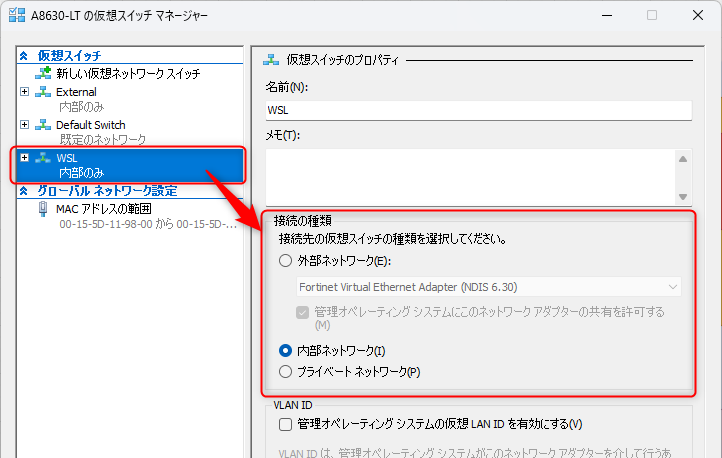722x458 pixels.
Task: Click the 名前(N) field containing WSL
Action: [478, 110]
